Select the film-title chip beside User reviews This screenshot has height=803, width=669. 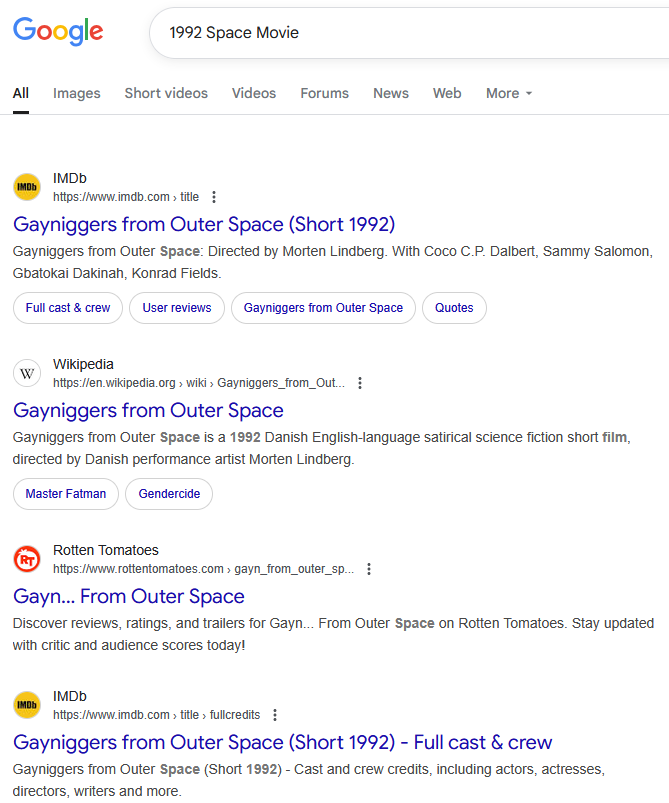tap(323, 308)
